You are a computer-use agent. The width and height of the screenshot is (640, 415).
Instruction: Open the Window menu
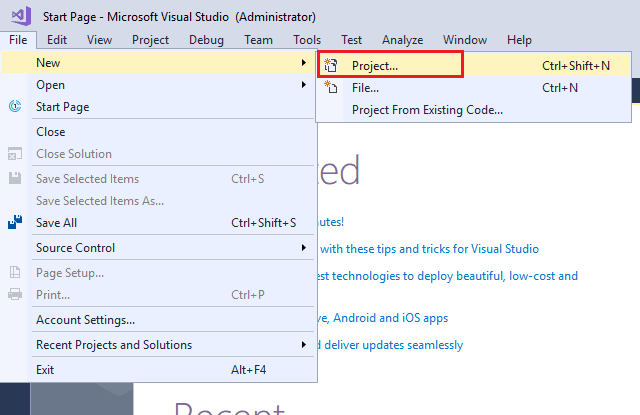coord(465,40)
